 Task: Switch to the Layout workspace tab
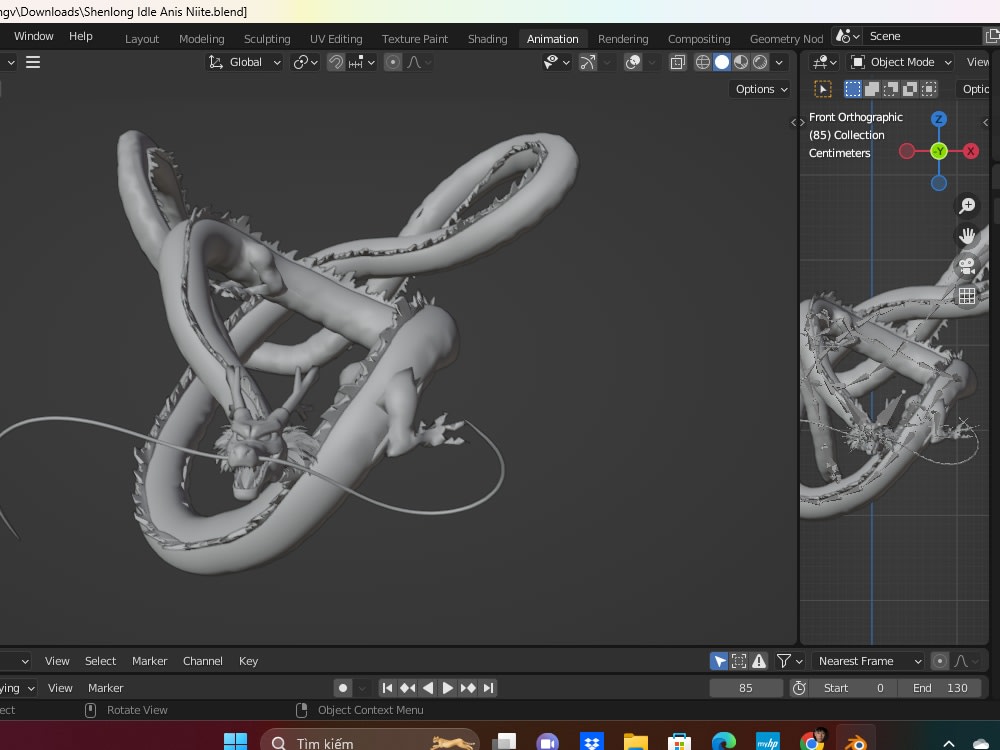142,39
